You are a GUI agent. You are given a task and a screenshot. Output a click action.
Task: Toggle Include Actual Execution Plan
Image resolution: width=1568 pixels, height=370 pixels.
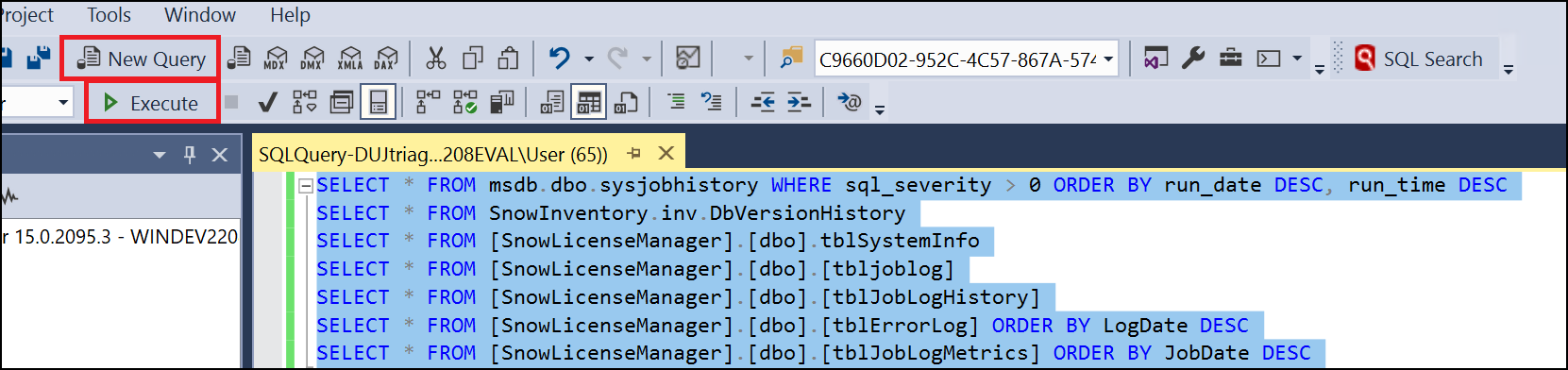[x=429, y=102]
